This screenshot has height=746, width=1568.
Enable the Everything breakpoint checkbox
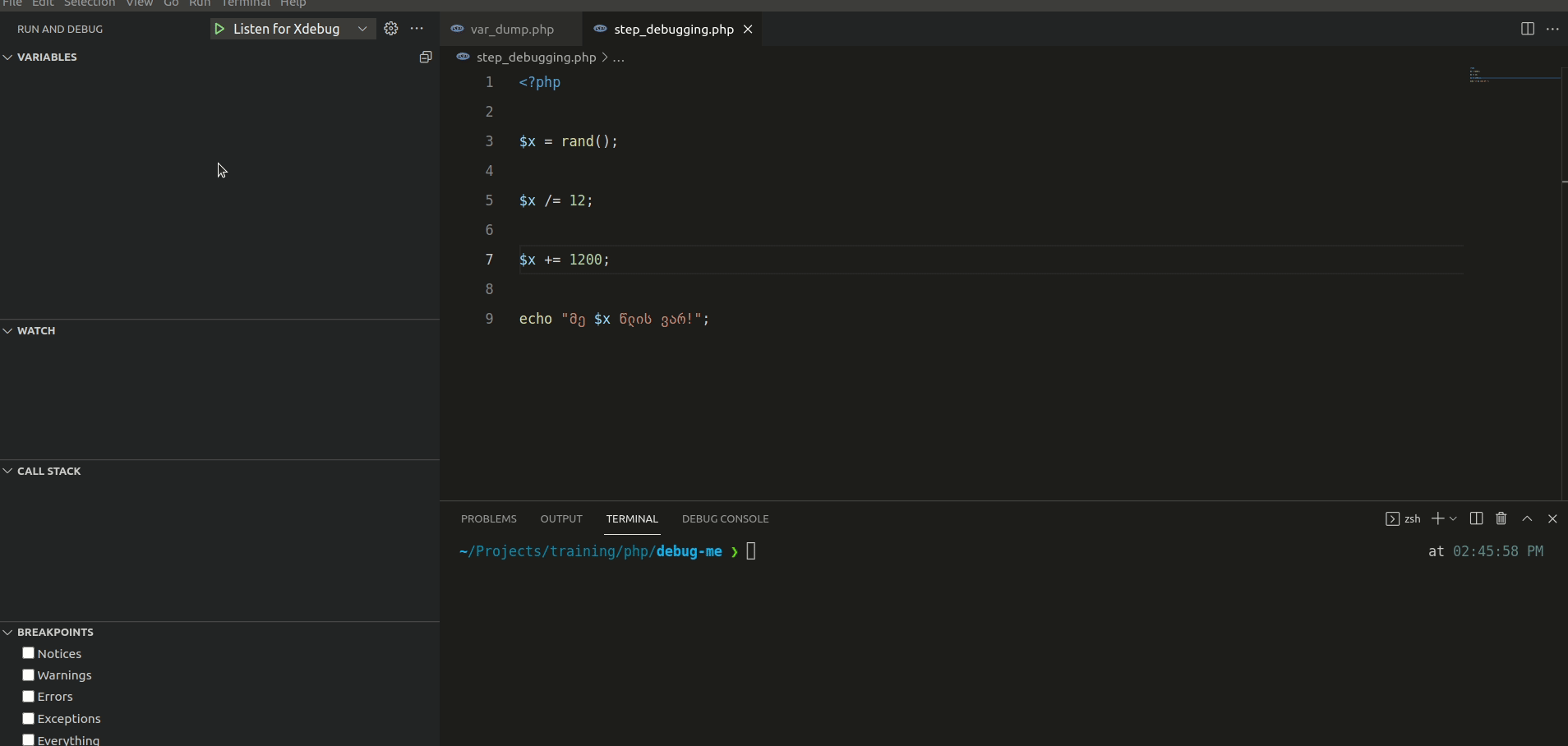click(x=28, y=739)
